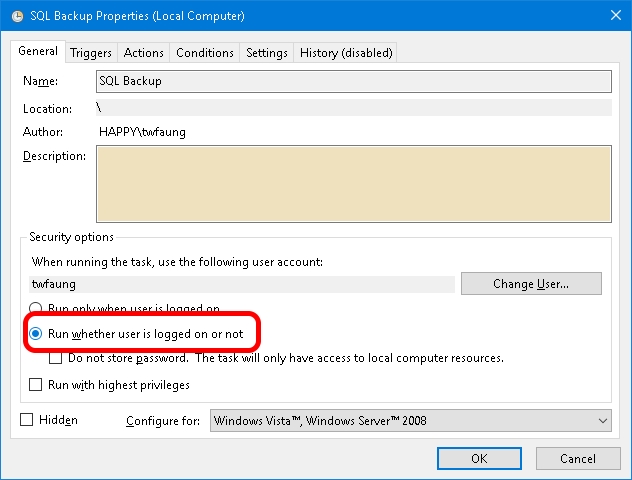
Task: Enable Run with highest privileges
Action: click(35, 384)
